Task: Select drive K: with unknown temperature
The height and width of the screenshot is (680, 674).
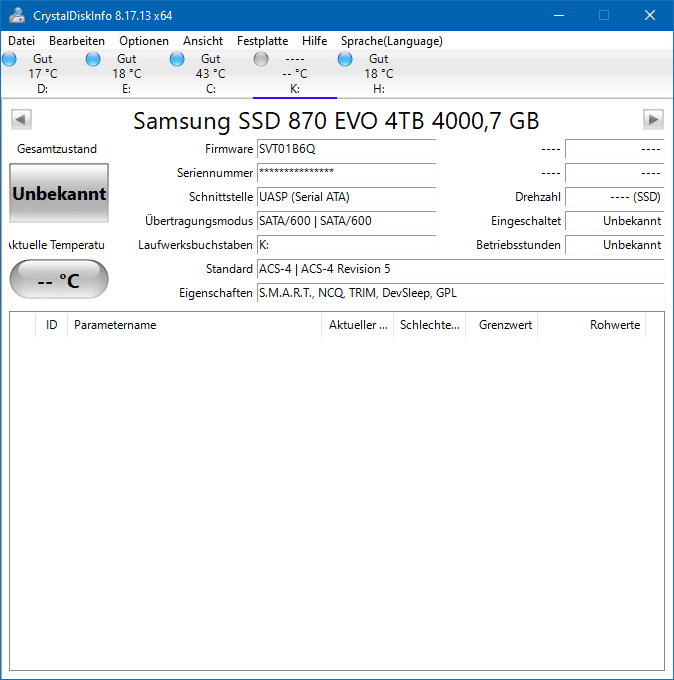Action: pyautogui.click(x=294, y=74)
